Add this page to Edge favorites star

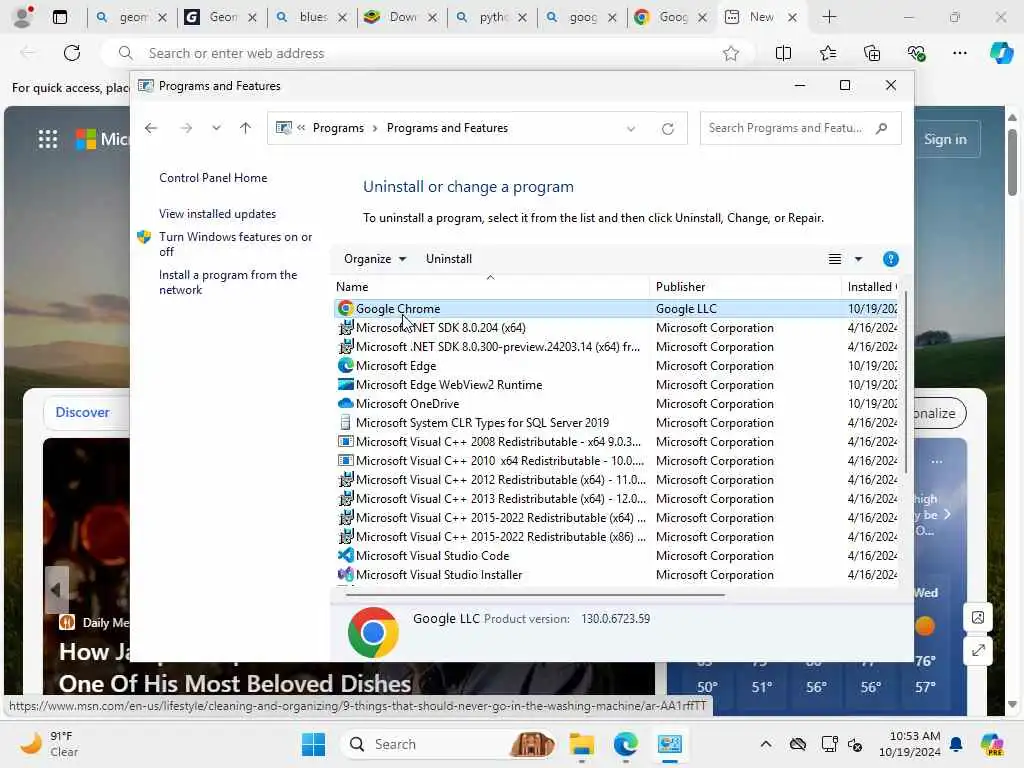pyautogui.click(x=731, y=54)
